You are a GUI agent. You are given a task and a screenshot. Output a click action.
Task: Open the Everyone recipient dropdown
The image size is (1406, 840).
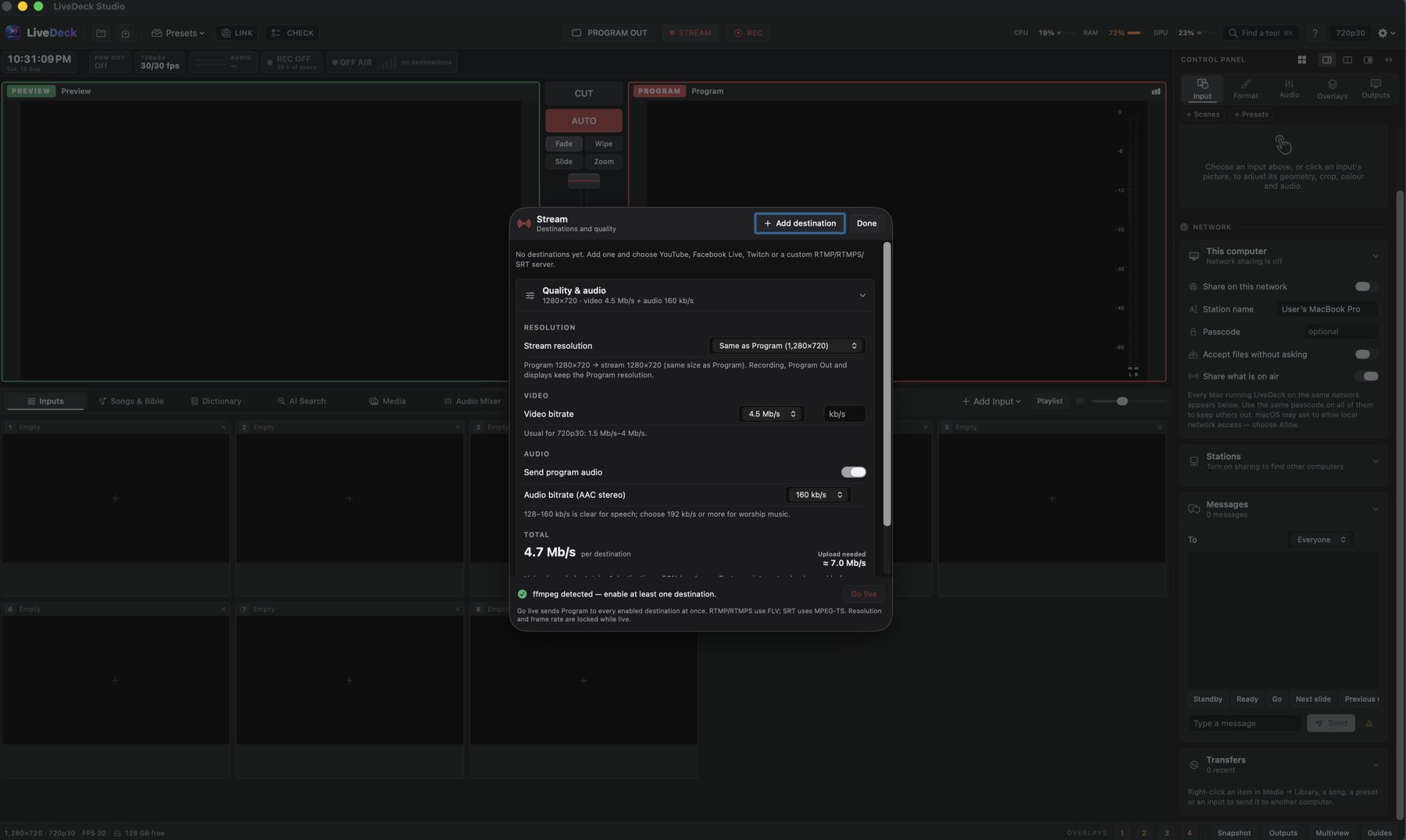pos(1320,539)
